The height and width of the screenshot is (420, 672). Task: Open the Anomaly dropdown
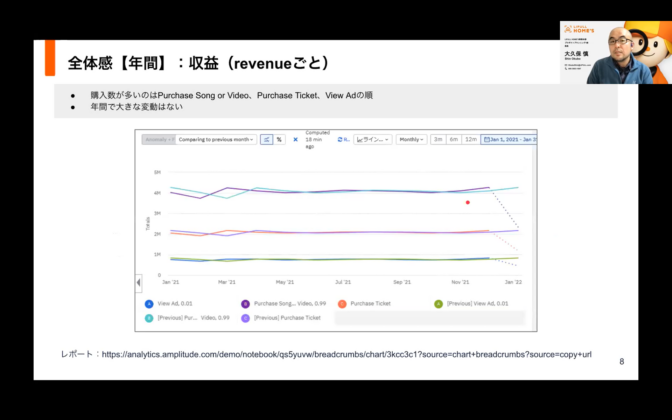[157, 140]
